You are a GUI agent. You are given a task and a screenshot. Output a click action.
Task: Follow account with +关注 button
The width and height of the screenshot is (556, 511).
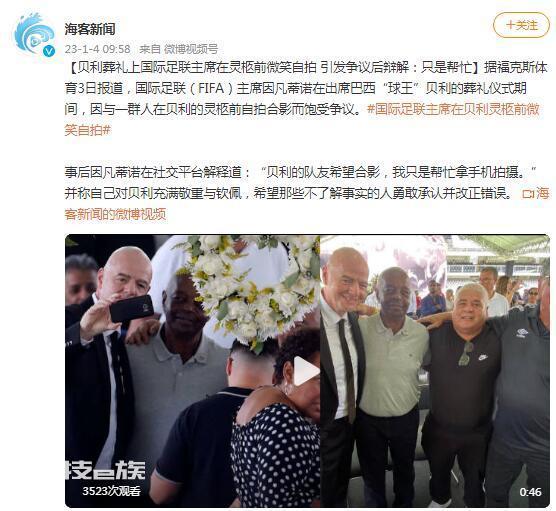521,25
